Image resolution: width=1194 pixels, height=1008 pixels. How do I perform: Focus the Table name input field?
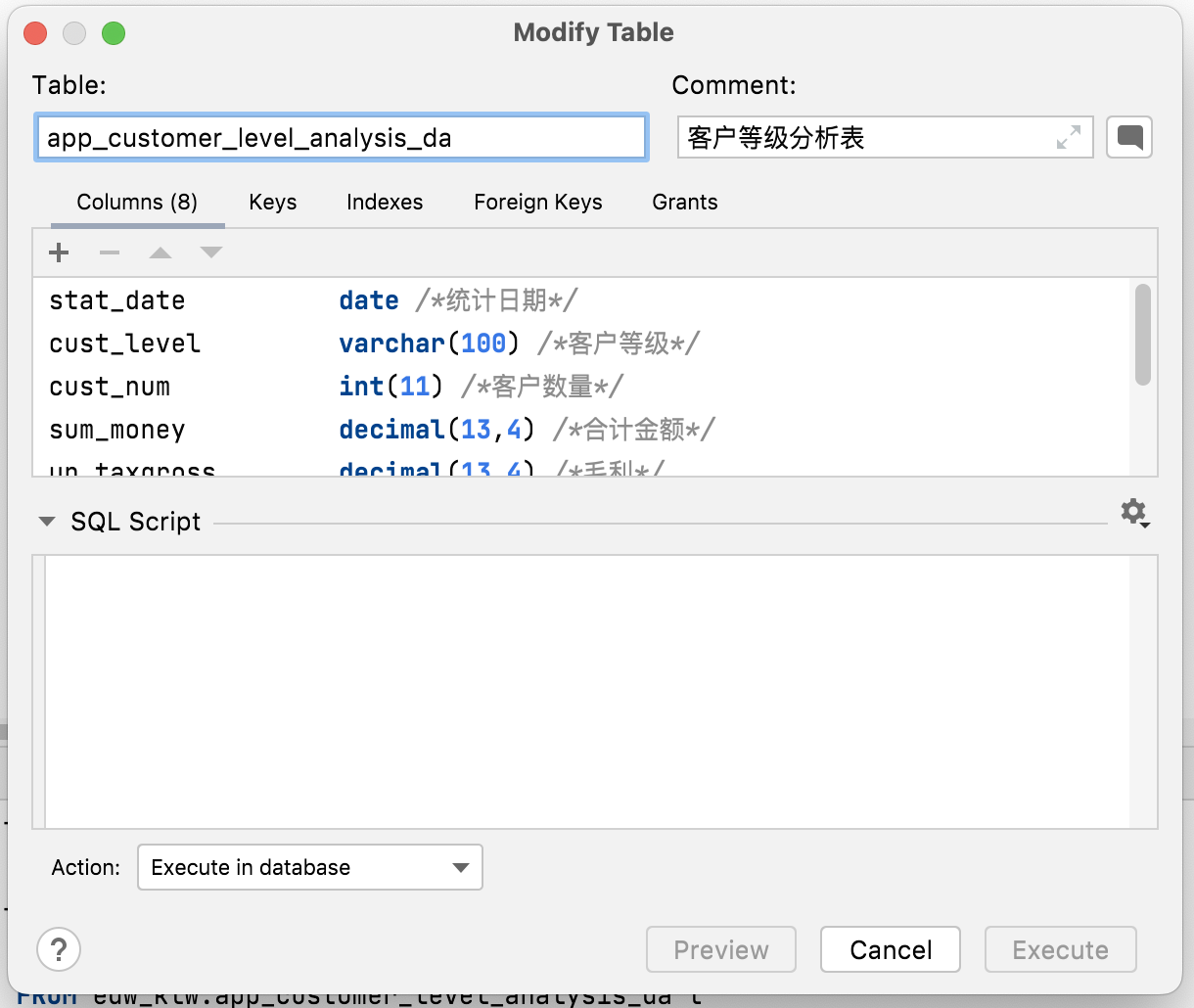click(x=342, y=137)
